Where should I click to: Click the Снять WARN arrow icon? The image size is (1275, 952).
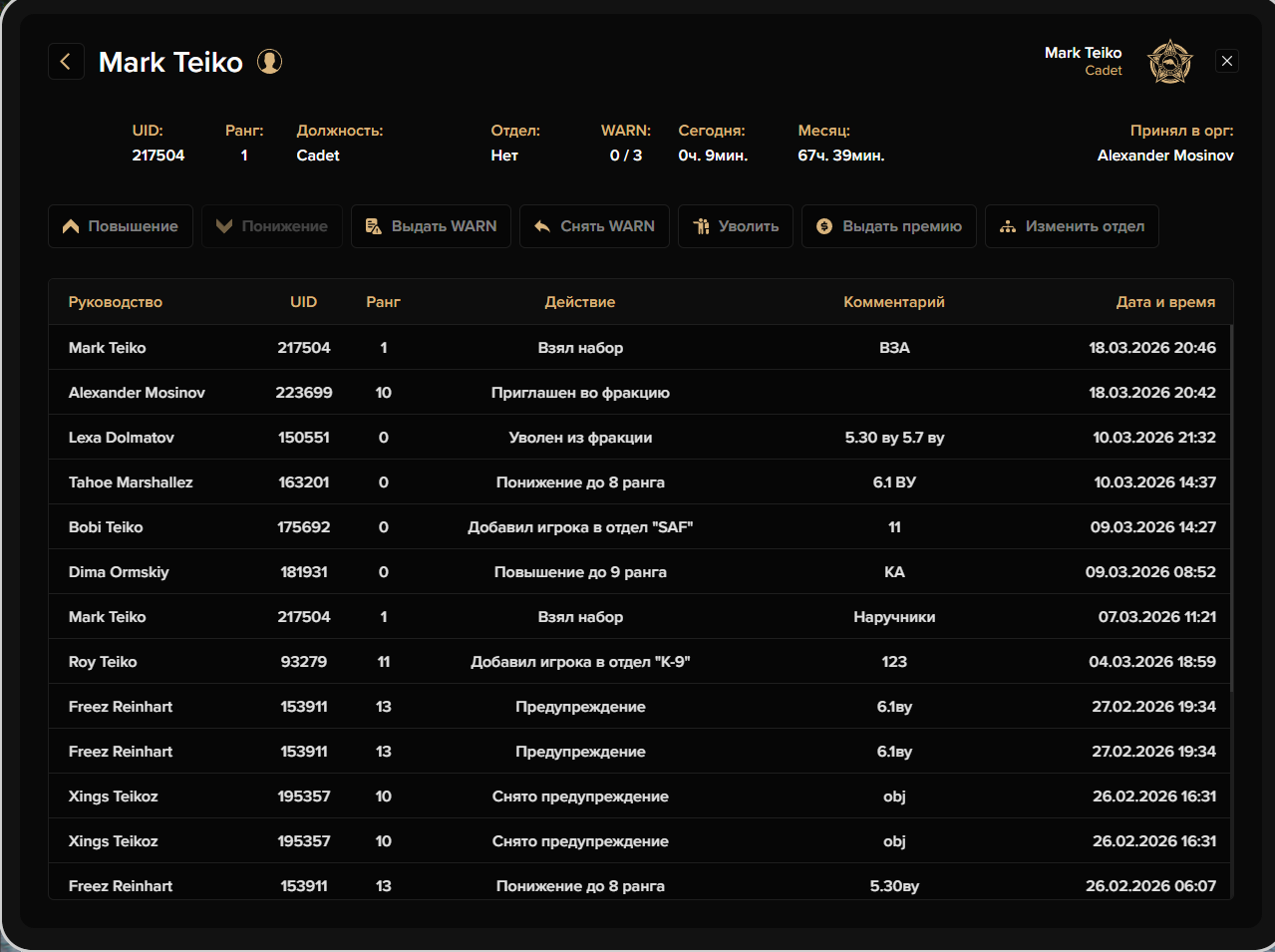[542, 226]
